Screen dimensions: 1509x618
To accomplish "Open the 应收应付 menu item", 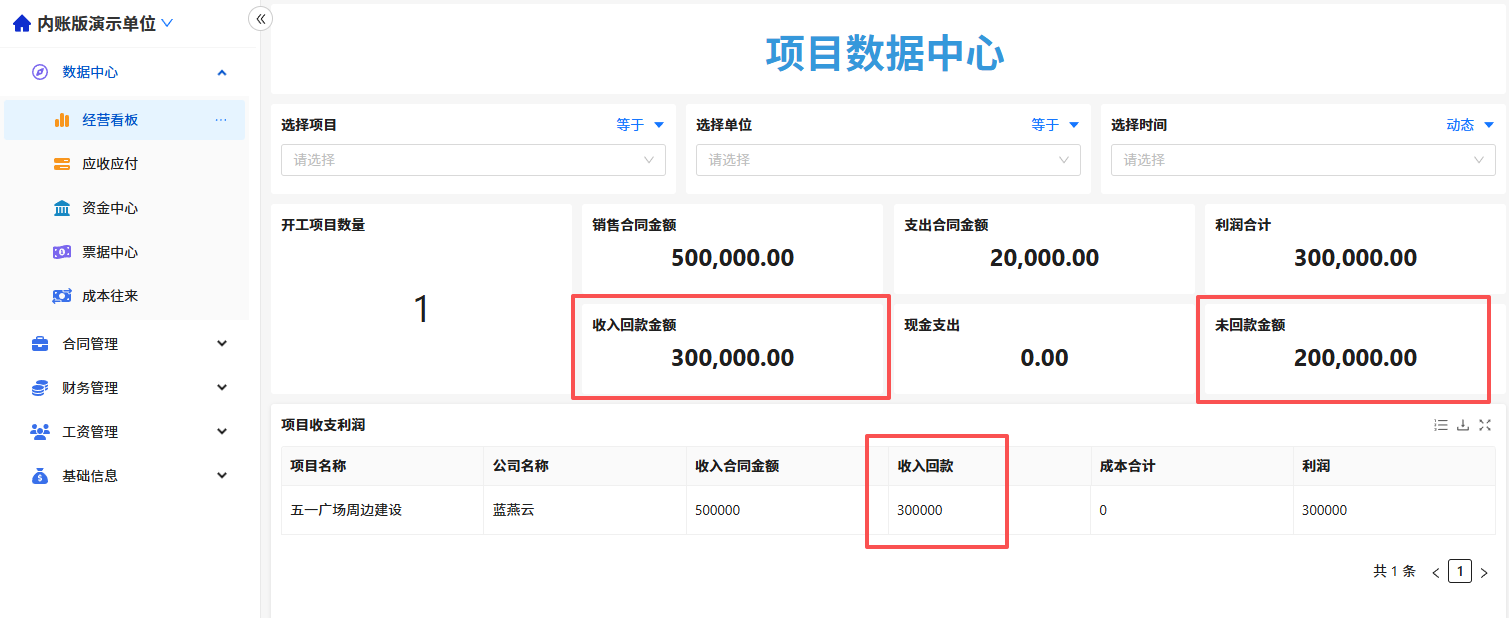I will pos(124,164).
